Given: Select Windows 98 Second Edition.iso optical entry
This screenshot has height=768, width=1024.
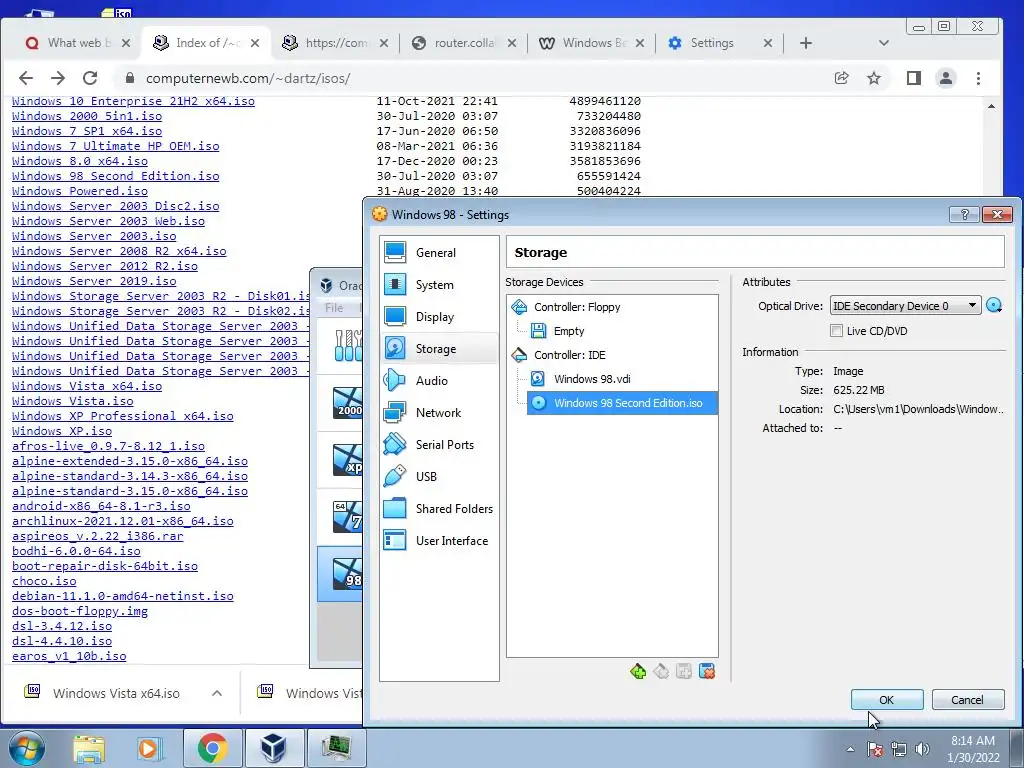Looking at the screenshot, I should click(x=622, y=403).
